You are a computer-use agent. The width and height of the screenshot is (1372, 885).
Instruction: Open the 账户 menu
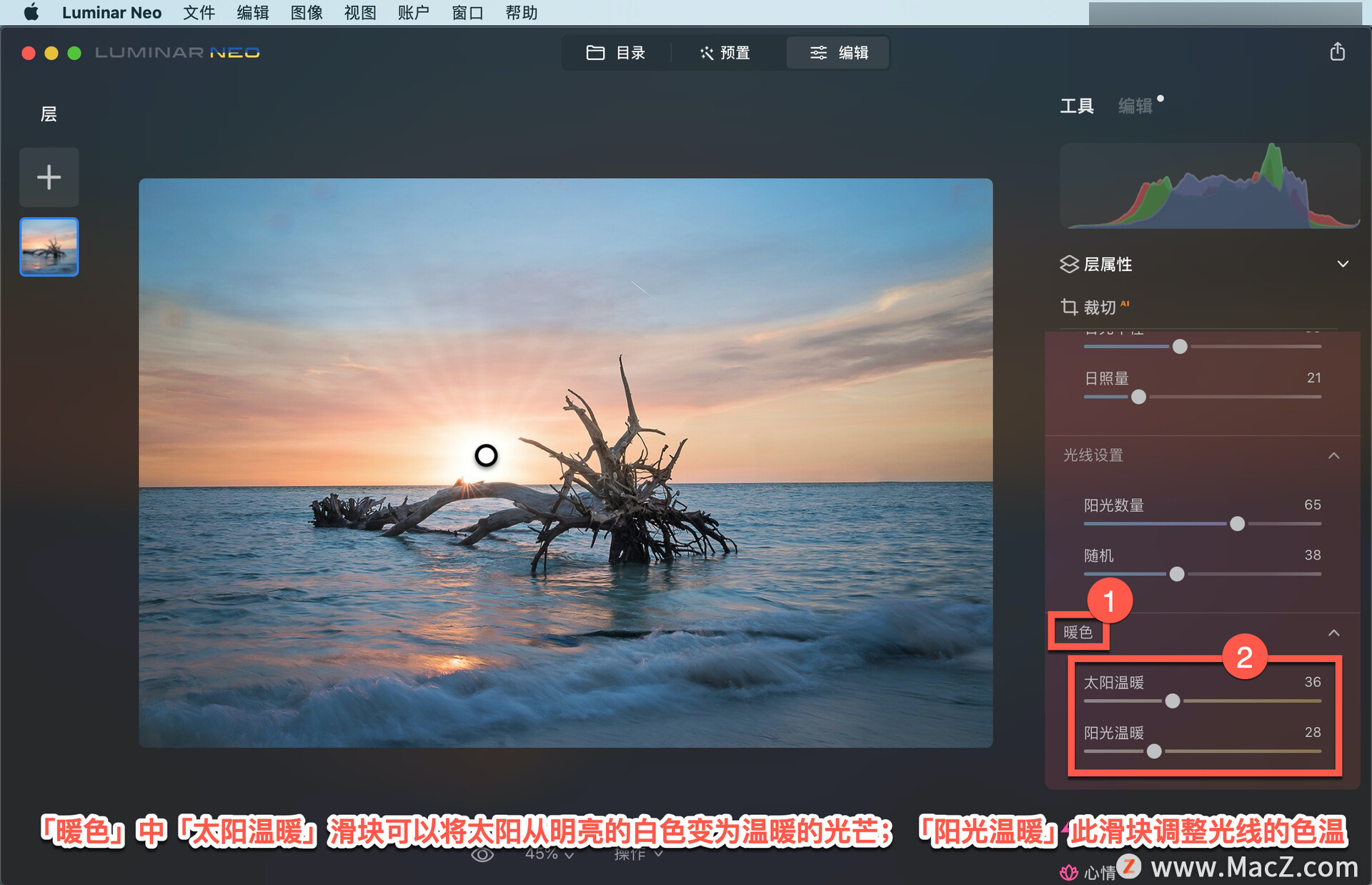(x=414, y=12)
